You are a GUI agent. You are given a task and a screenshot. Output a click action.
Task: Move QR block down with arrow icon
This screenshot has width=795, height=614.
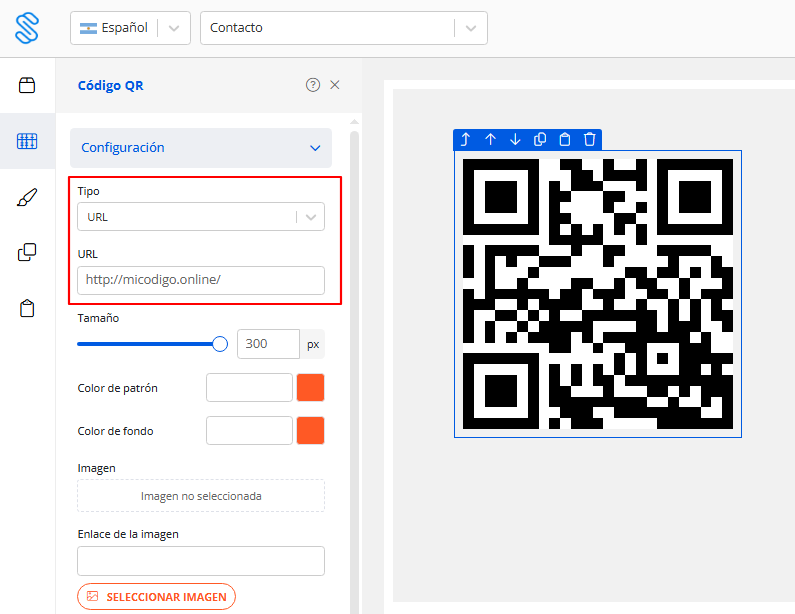pyautogui.click(x=515, y=139)
